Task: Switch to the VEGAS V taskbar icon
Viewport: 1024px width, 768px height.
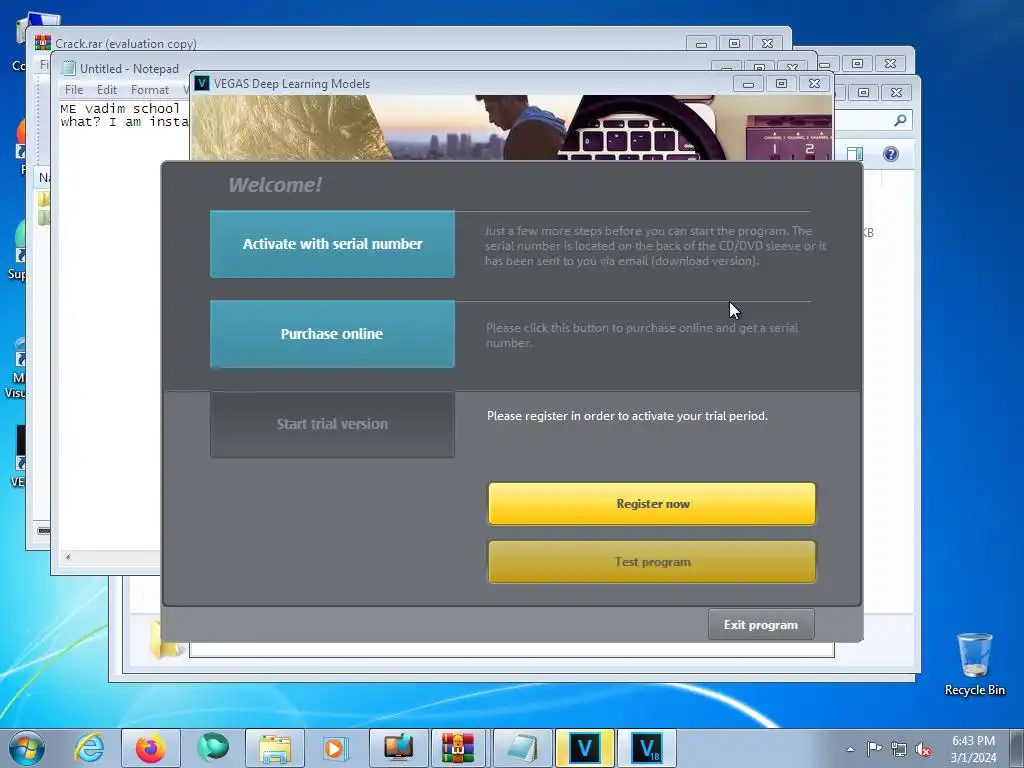Action: pyautogui.click(x=584, y=748)
